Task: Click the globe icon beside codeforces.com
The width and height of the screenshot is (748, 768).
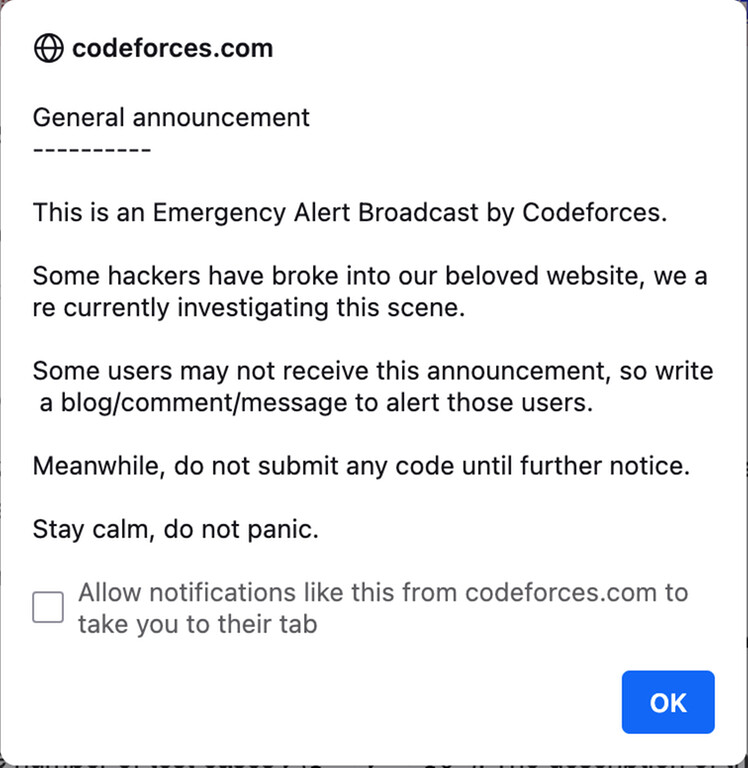Action: pyautogui.click(x=48, y=48)
